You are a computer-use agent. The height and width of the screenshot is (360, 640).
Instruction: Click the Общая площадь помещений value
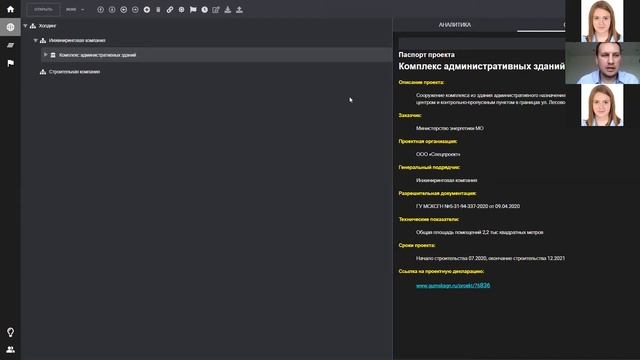click(480, 232)
